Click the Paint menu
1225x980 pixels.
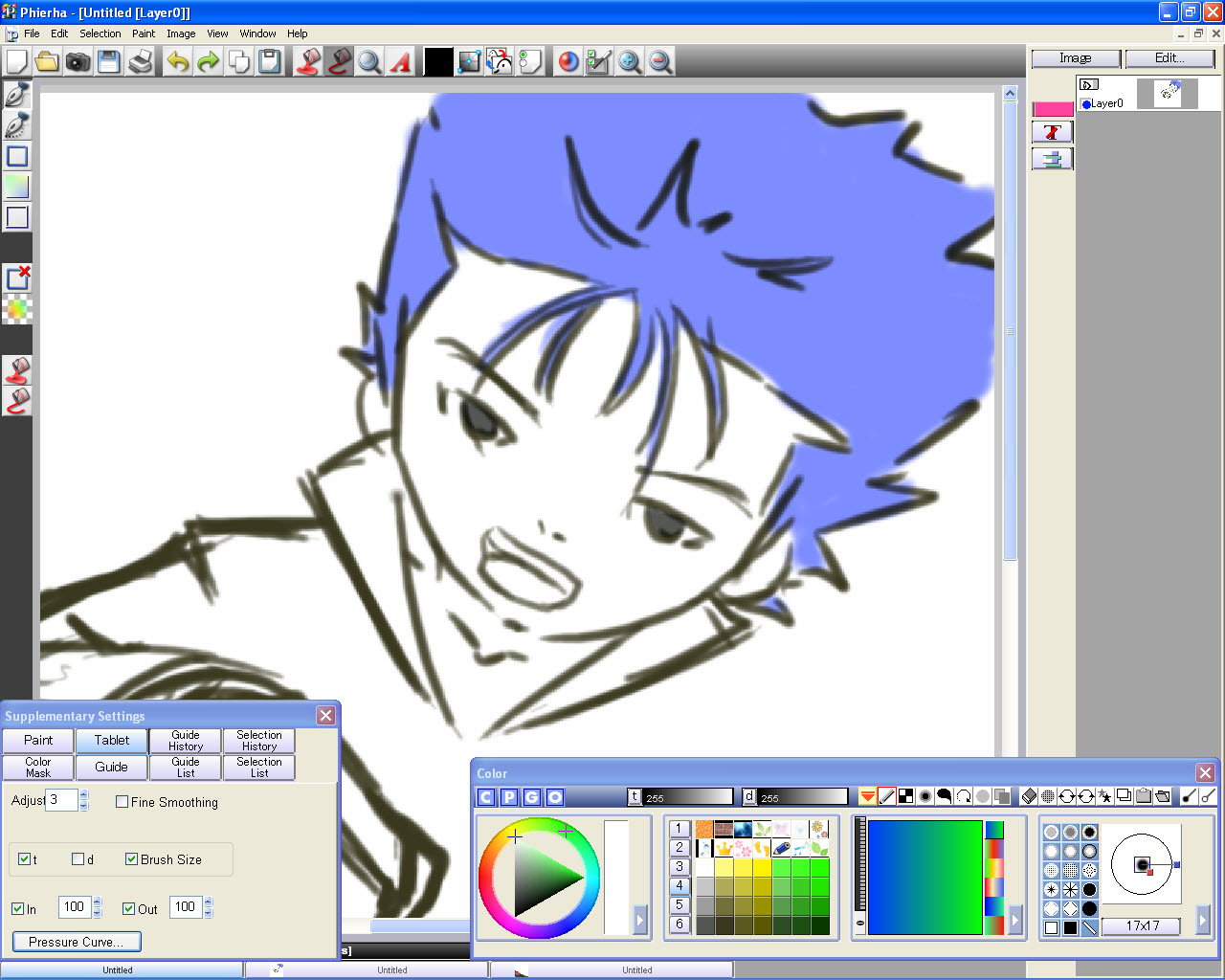pyautogui.click(x=144, y=33)
